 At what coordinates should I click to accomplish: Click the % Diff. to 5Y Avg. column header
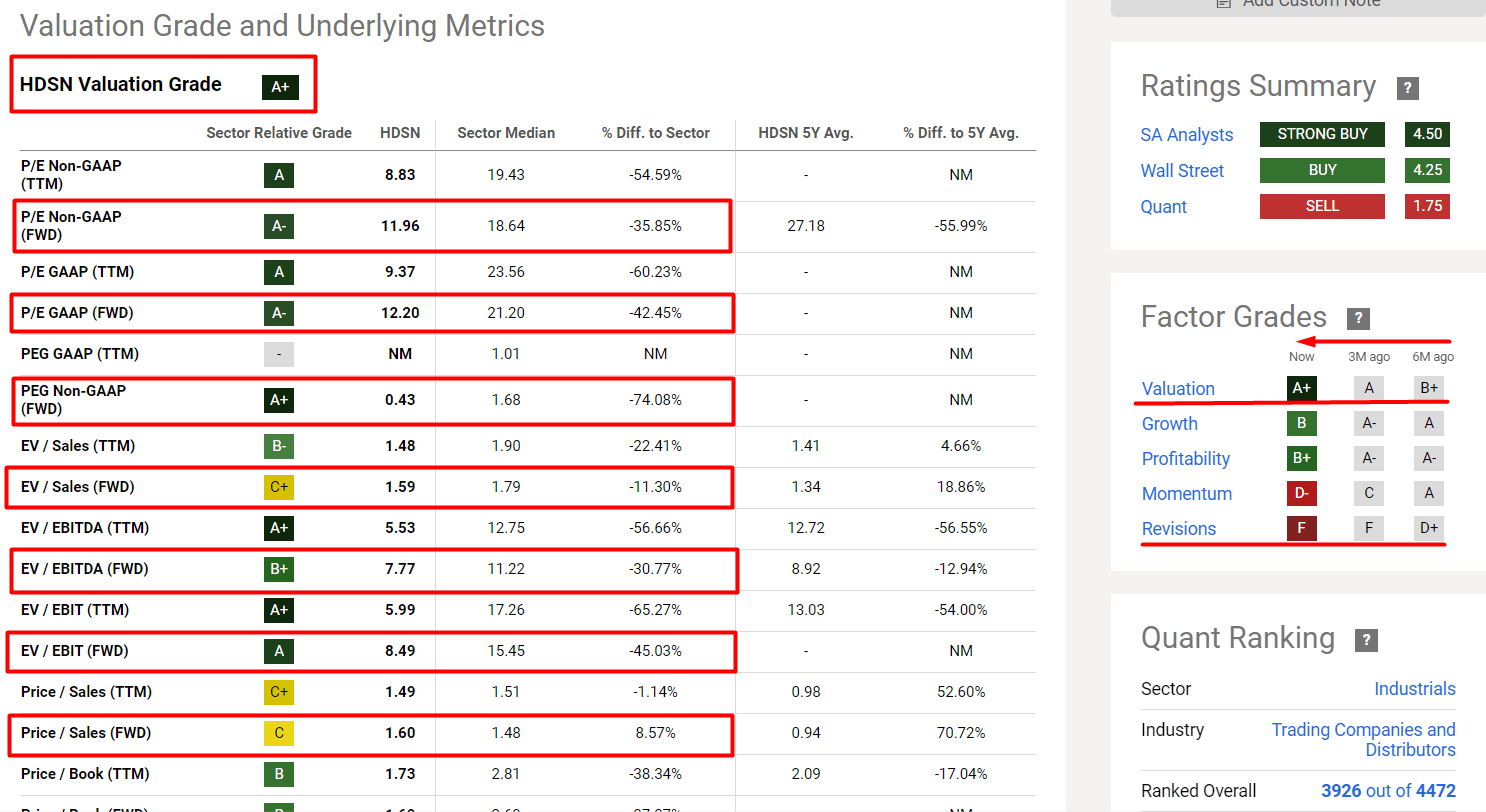961,133
